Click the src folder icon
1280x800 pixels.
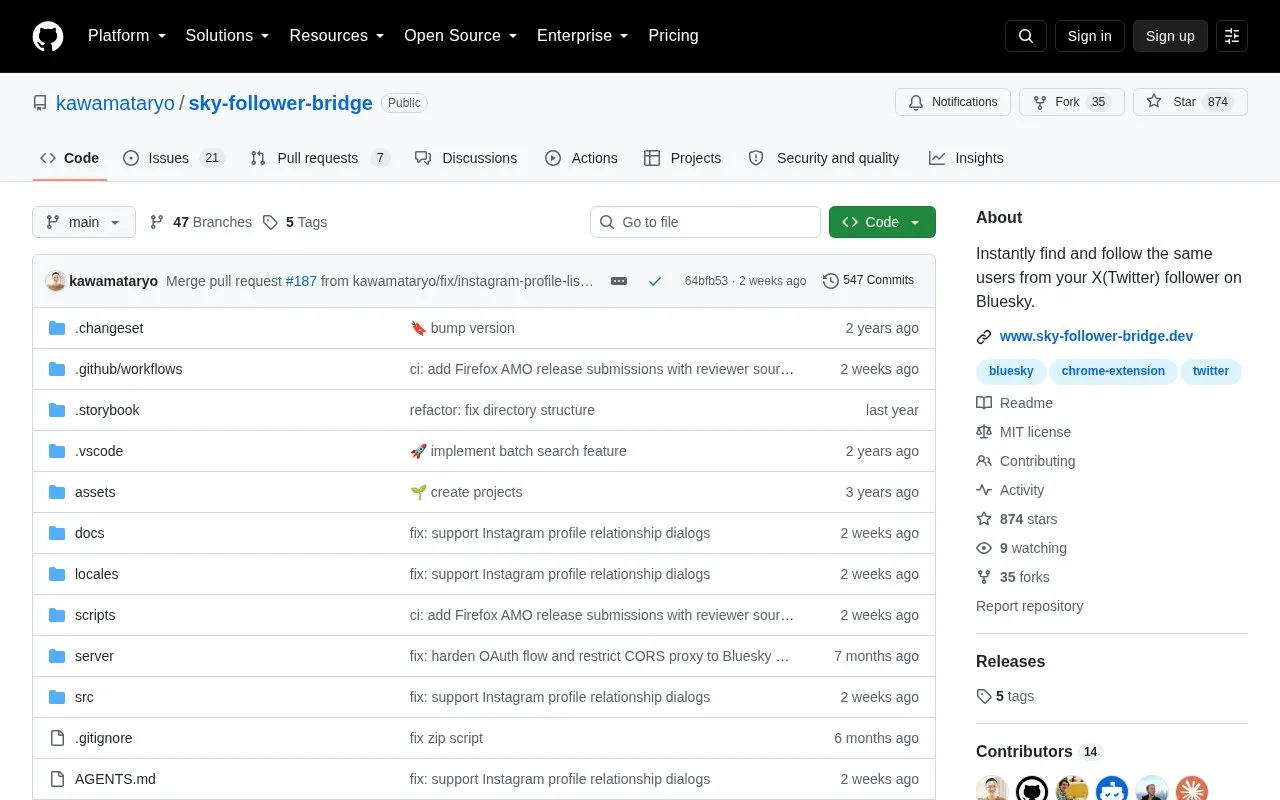[57, 697]
